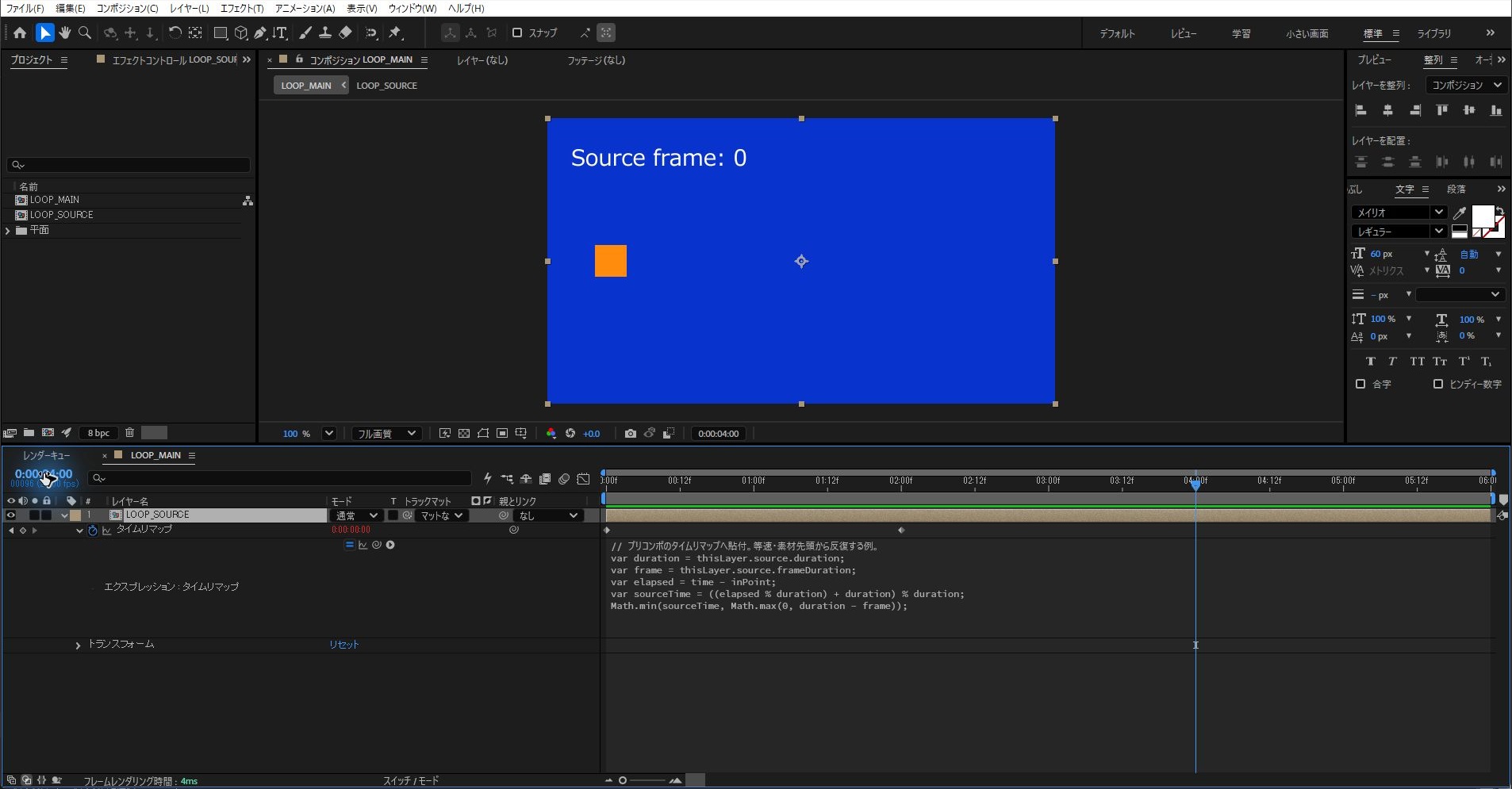Viewport: 1512px width, 789px height.
Task: Expand the Transform property group
Action: 78,645
